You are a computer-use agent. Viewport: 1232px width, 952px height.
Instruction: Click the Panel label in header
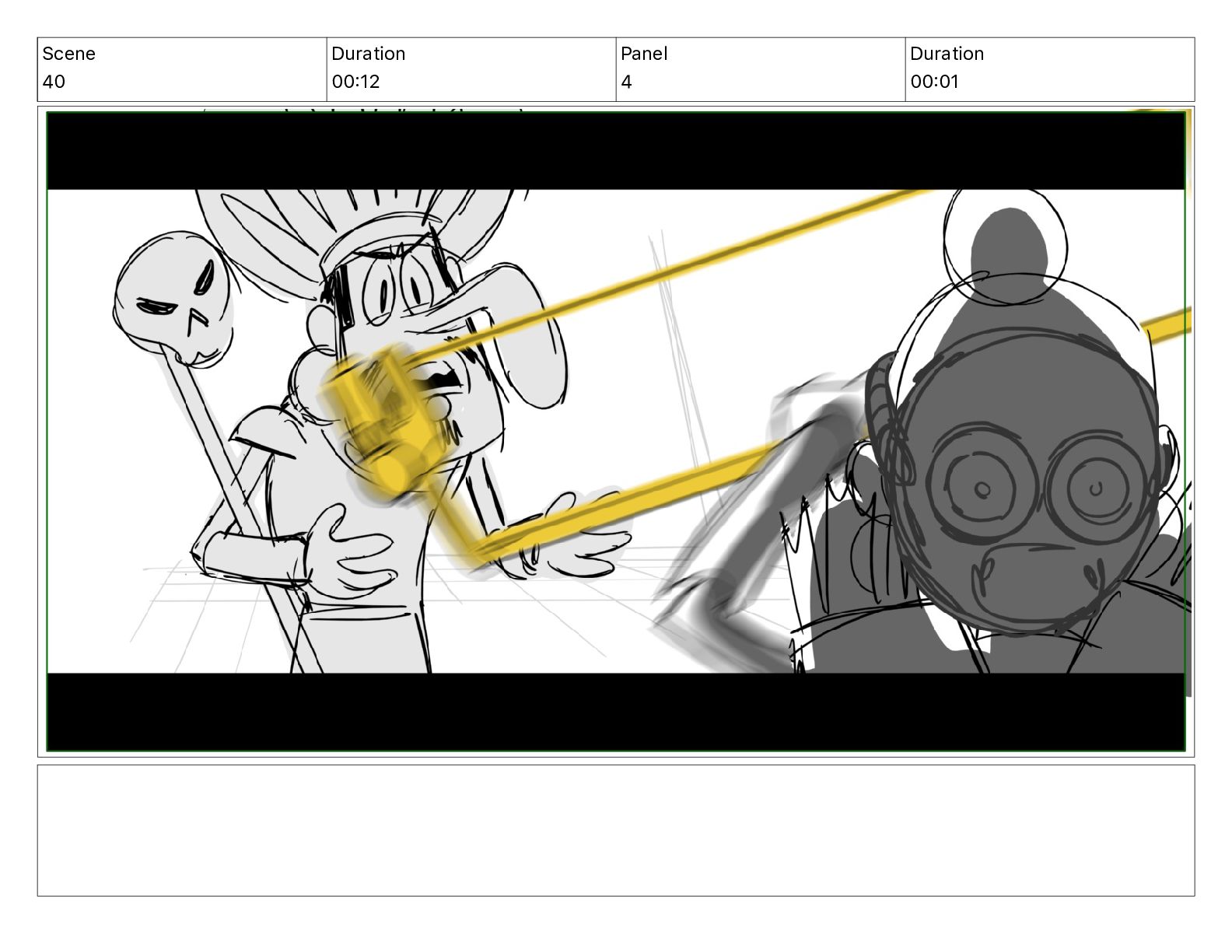[644, 54]
